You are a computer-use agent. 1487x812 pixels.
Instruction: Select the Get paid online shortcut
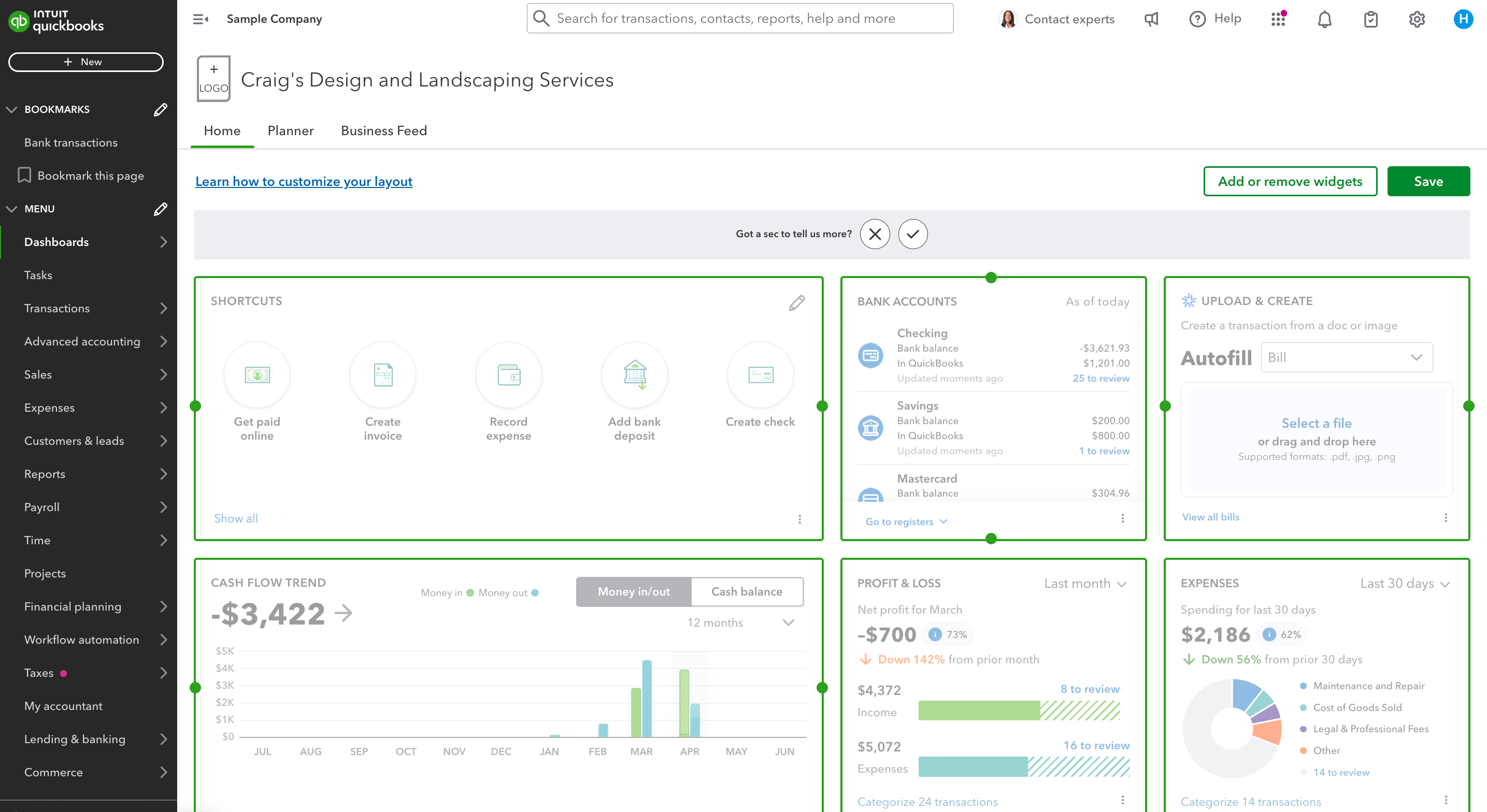(257, 375)
